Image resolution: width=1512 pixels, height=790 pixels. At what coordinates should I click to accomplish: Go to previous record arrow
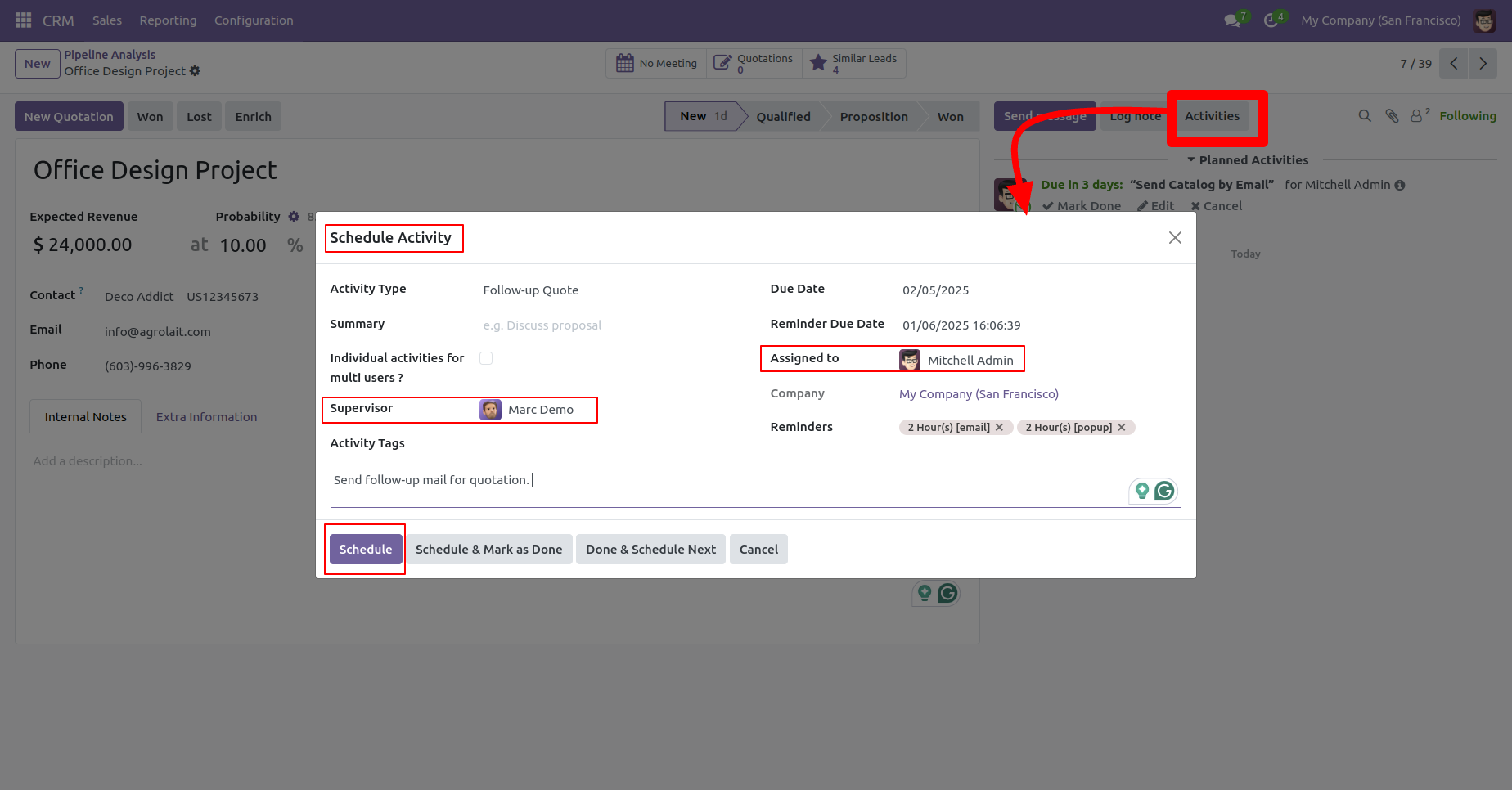(x=1453, y=64)
